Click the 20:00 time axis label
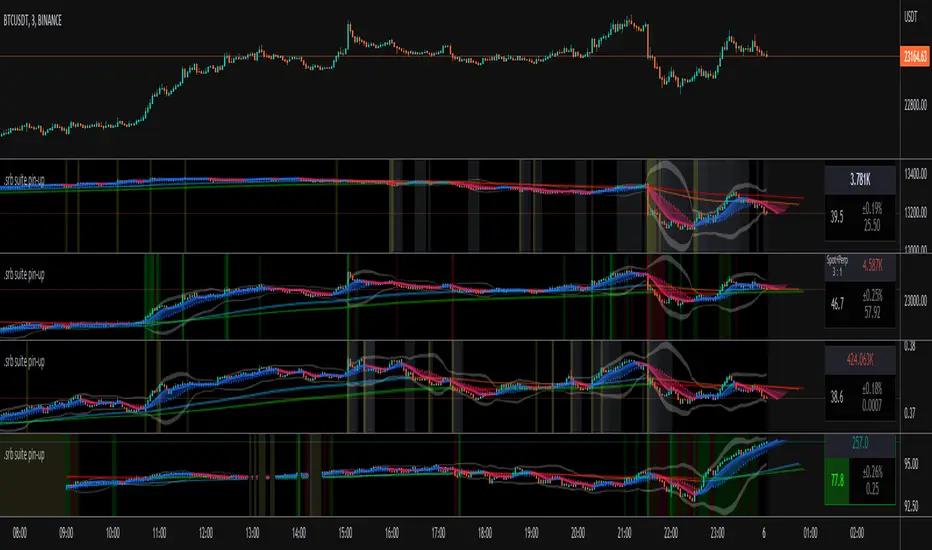 pyautogui.click(x=577, y=533)
